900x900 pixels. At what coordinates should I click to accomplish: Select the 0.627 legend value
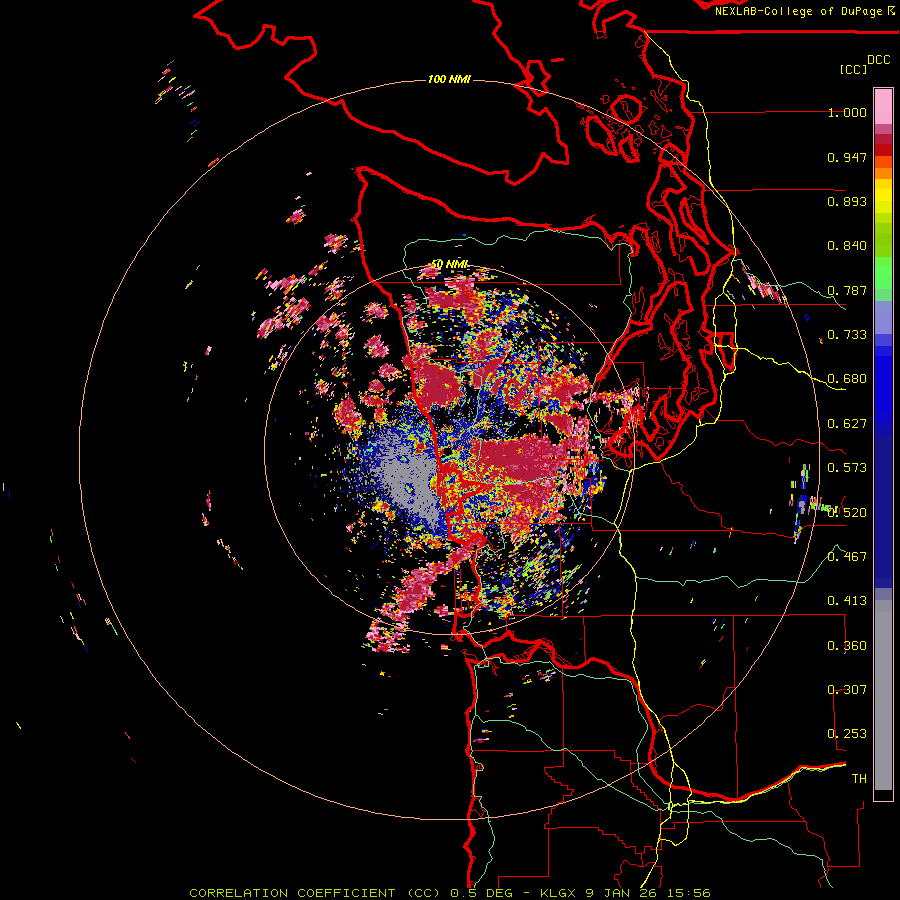[847, 424]
